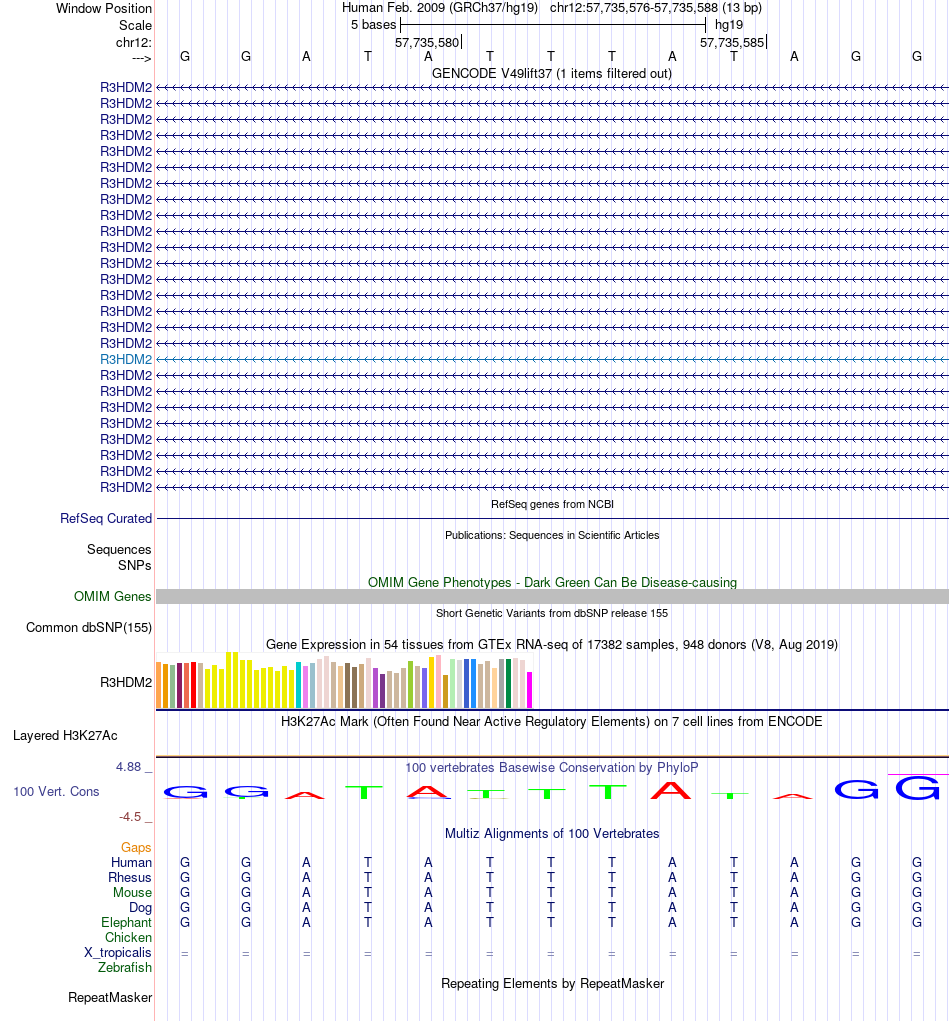Open the GENCODE V49lift37 track title
950x1021 pixels.
pos(552,73)
